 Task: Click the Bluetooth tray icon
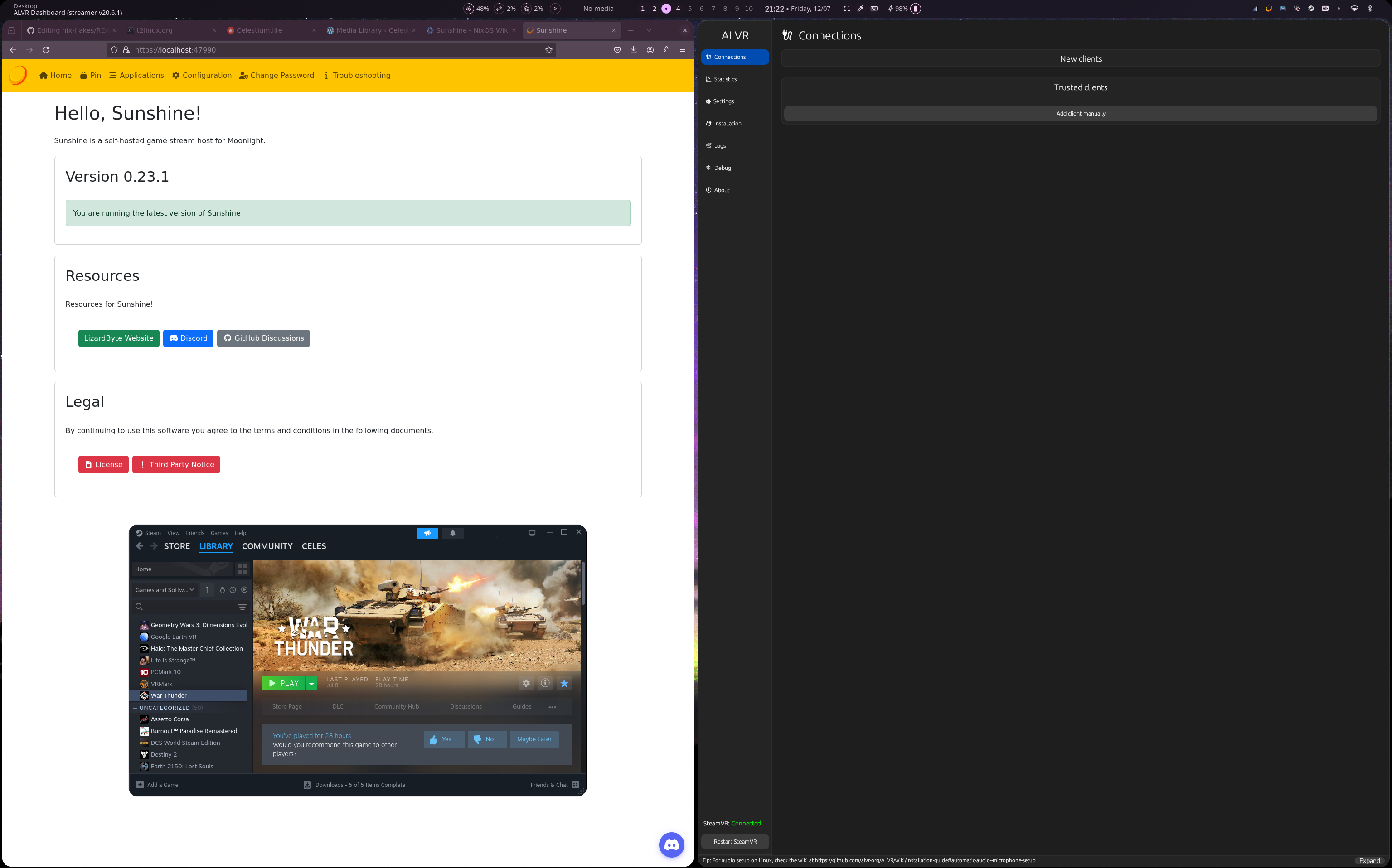point(1369,9)
